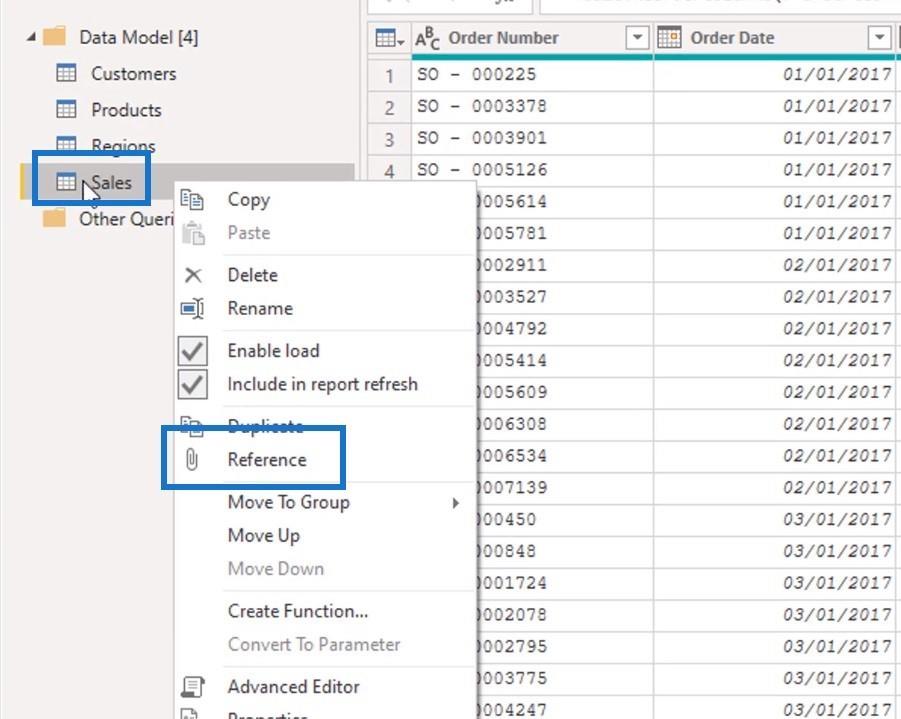Open the Advanced Editor
The height and width of the screenshot is (719, 901).
(294, 687)
